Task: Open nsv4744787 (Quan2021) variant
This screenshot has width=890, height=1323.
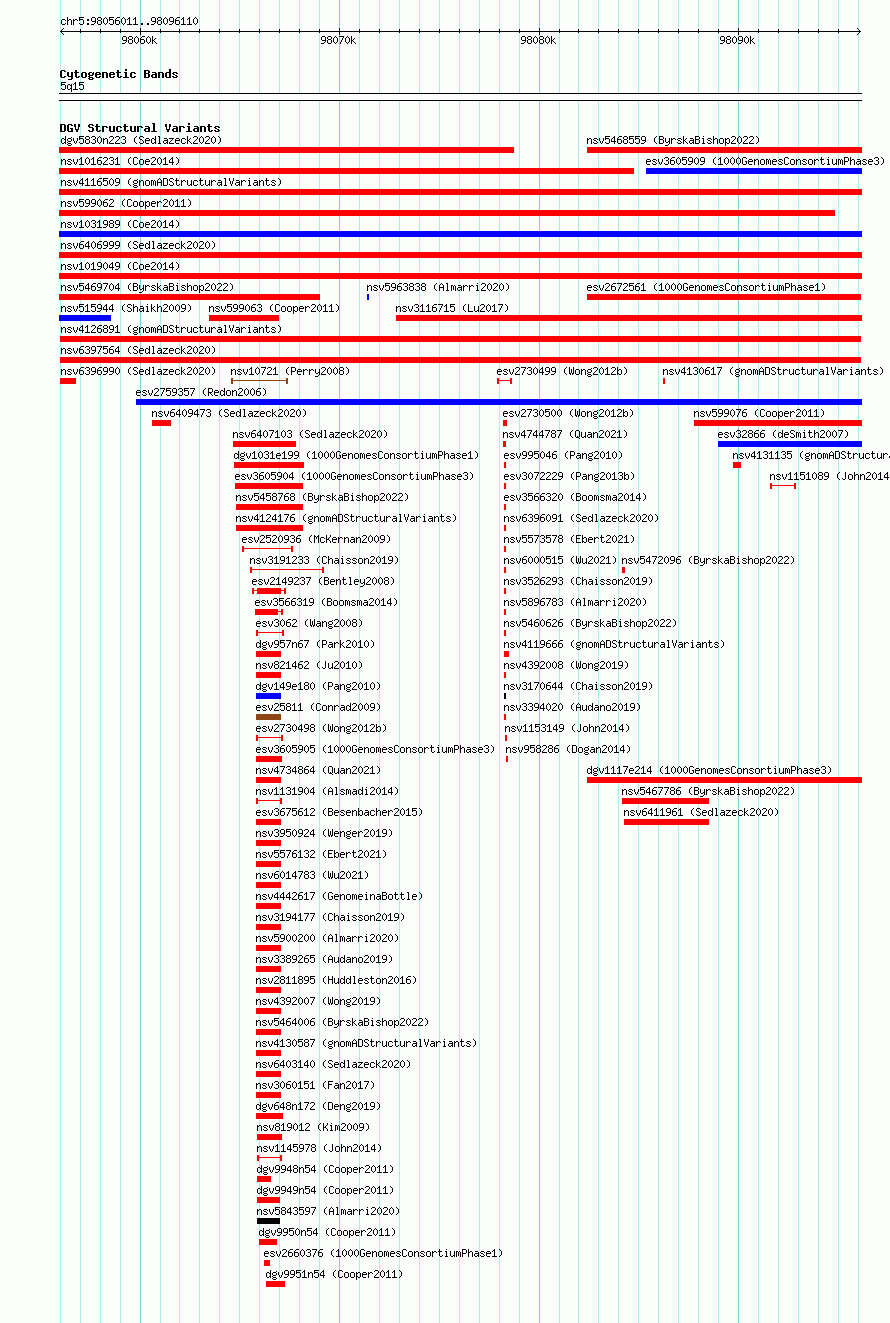Action: pos(566,435)
